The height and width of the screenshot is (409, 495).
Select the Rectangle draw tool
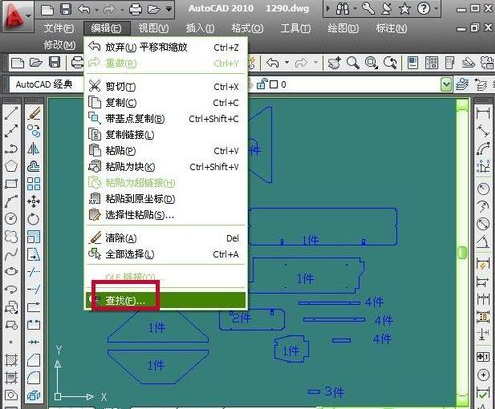11,184
